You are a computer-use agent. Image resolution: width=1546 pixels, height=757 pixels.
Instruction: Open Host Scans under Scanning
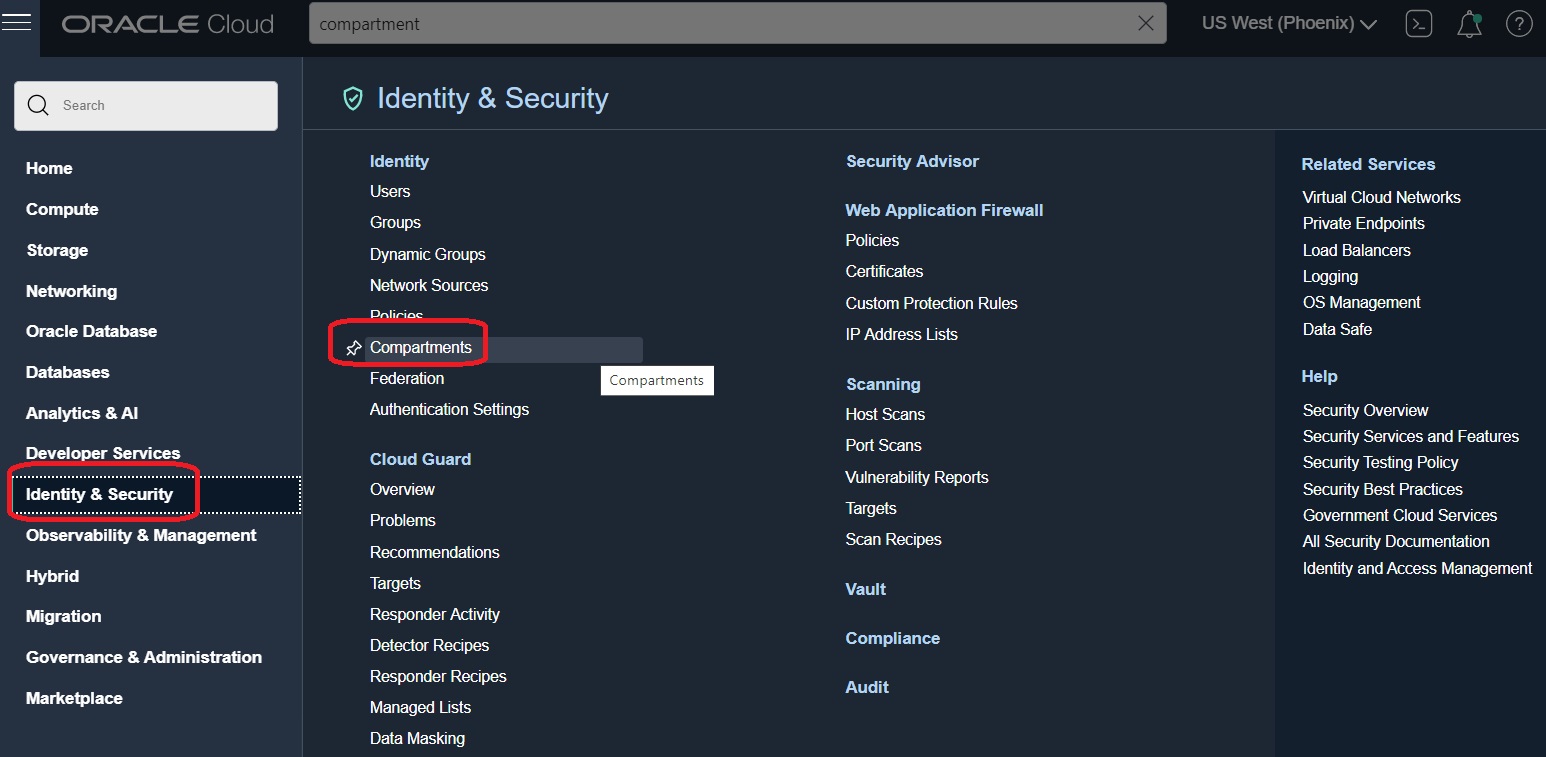point(885,414)
